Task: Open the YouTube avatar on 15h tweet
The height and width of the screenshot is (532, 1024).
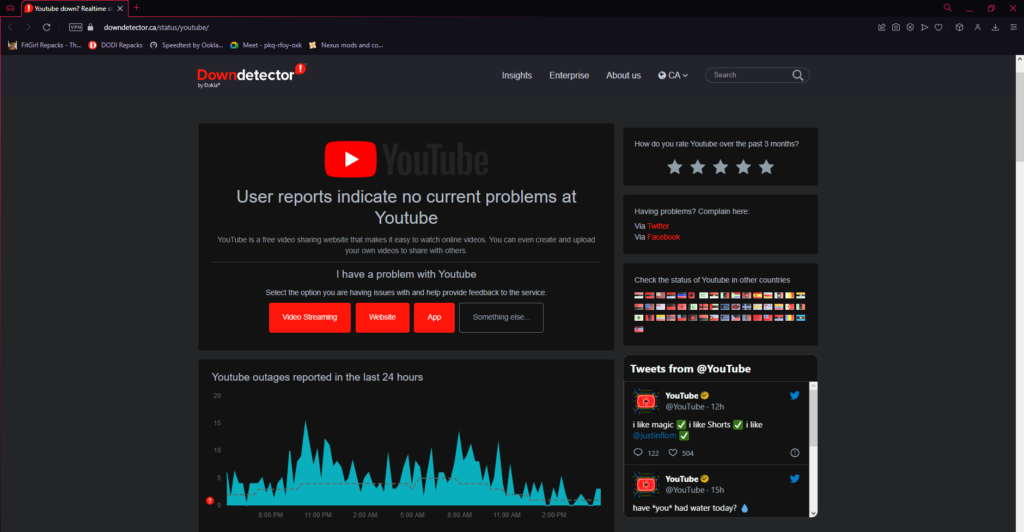Action: 646,485
